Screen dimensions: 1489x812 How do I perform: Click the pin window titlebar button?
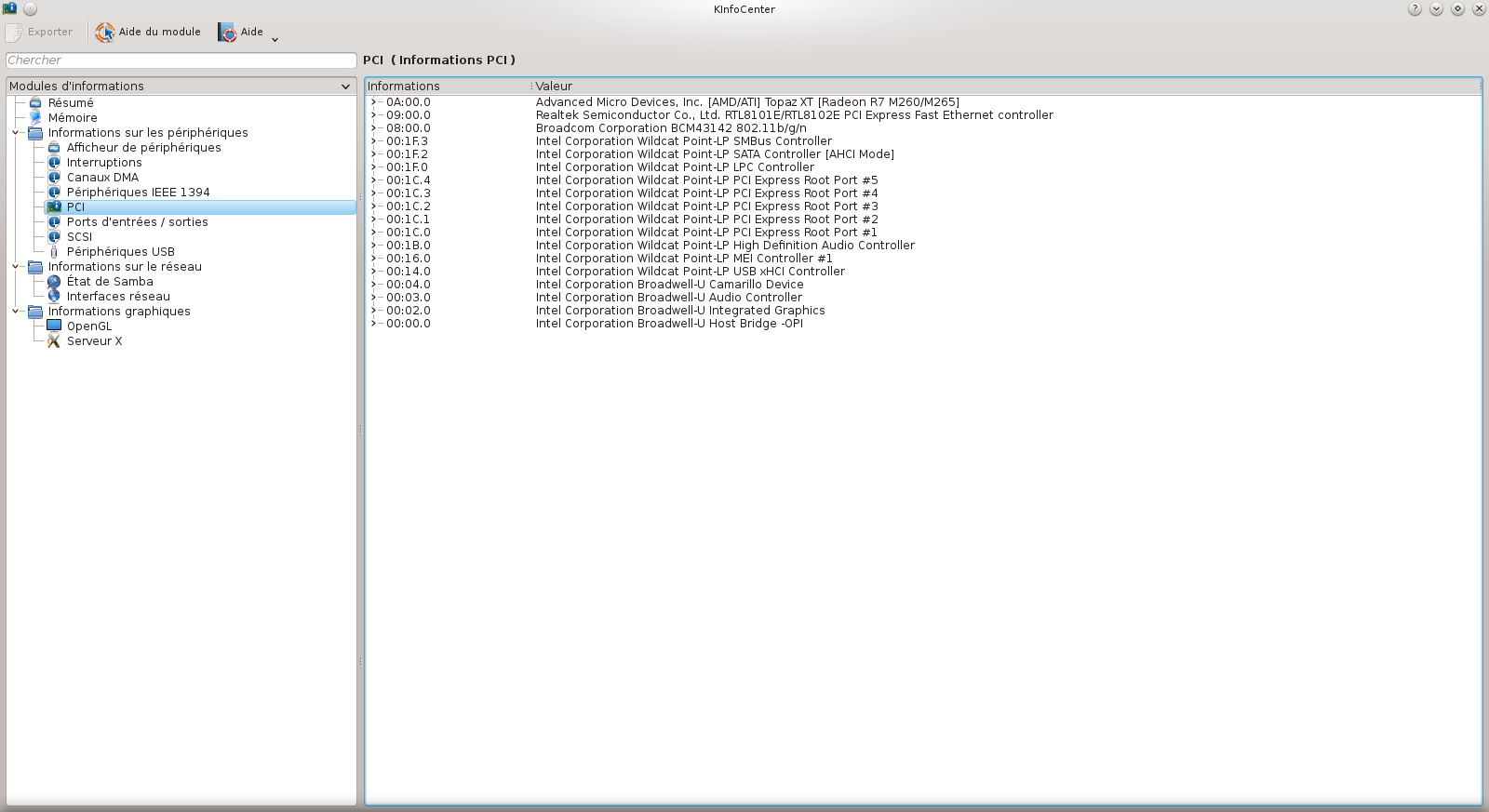click(30, 9)
